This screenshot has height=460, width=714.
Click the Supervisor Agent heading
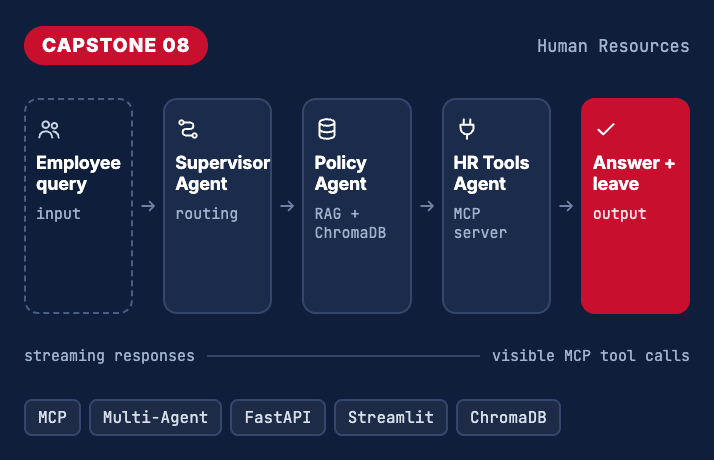[223, 174]
